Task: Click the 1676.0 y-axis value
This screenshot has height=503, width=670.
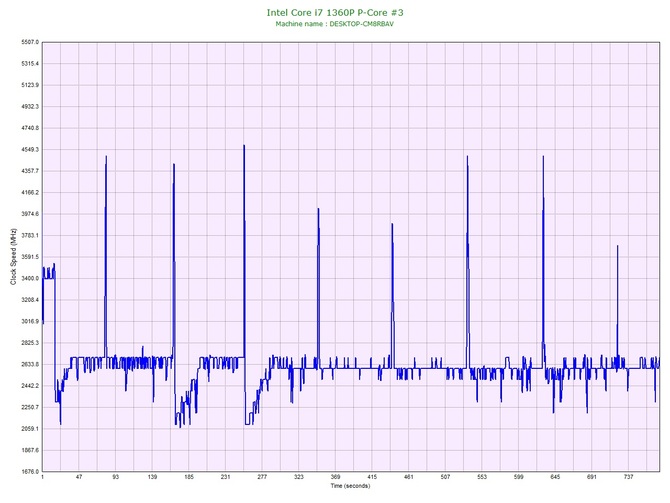Action: click(30, 471)
